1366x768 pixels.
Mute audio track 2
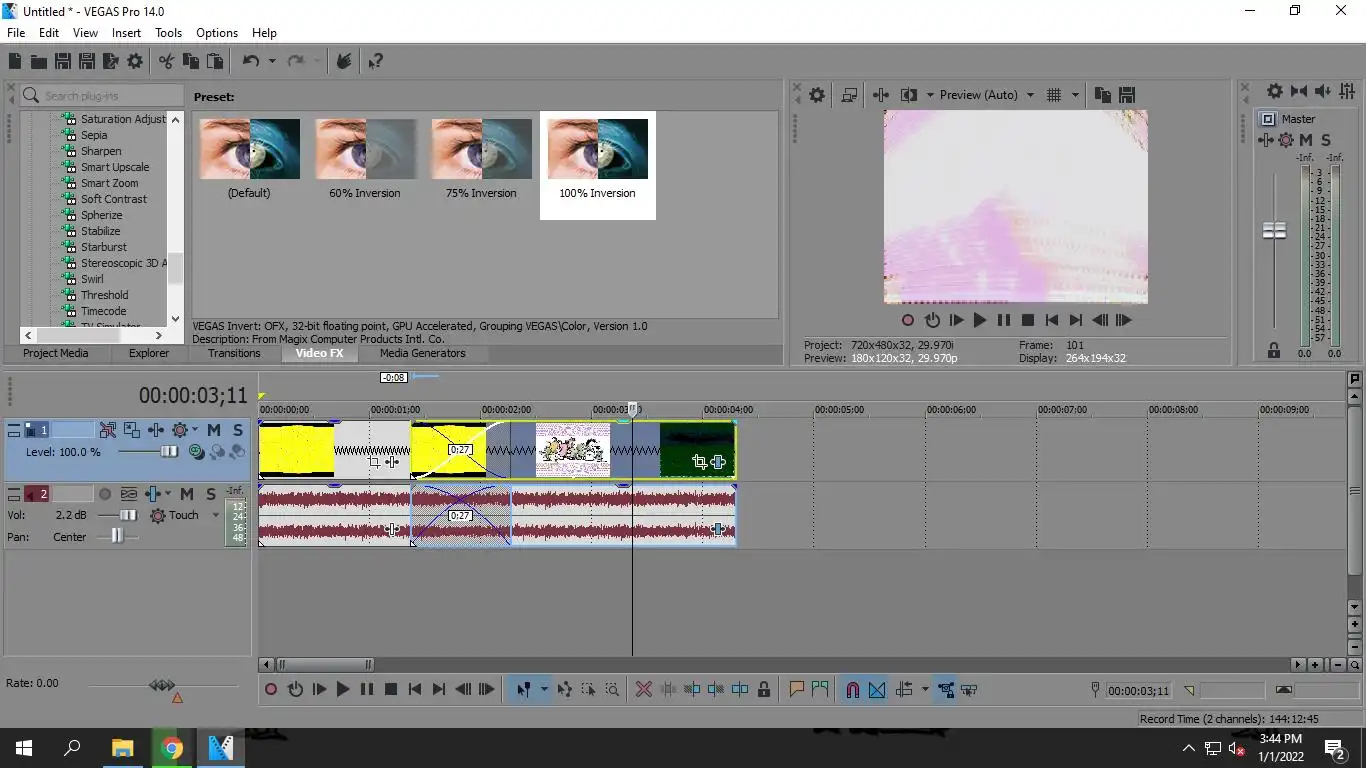(187, 494)
